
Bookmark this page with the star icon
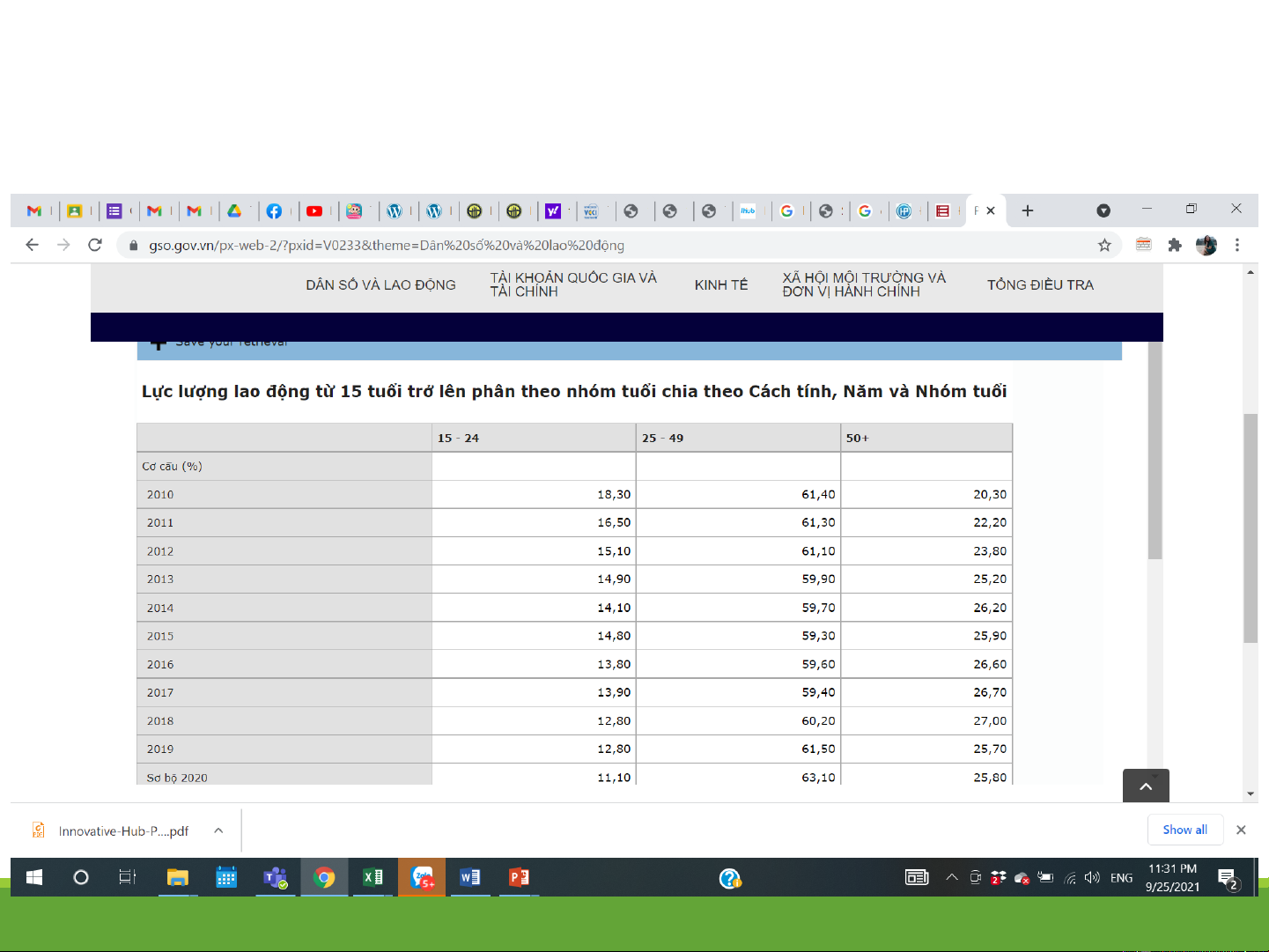pyautogui.click(x=1104, y=245)
